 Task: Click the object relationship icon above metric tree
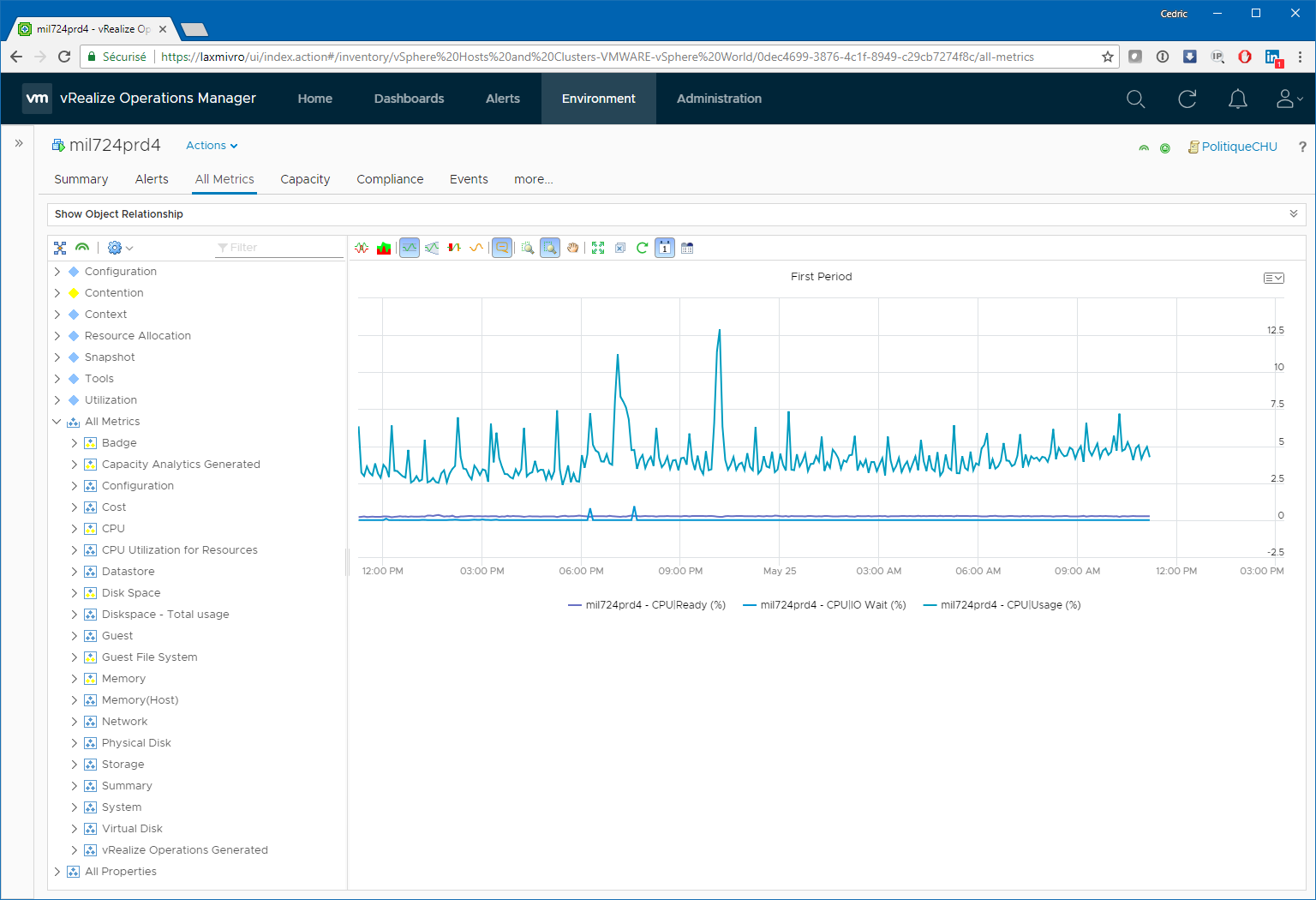[x=60, y=248]
